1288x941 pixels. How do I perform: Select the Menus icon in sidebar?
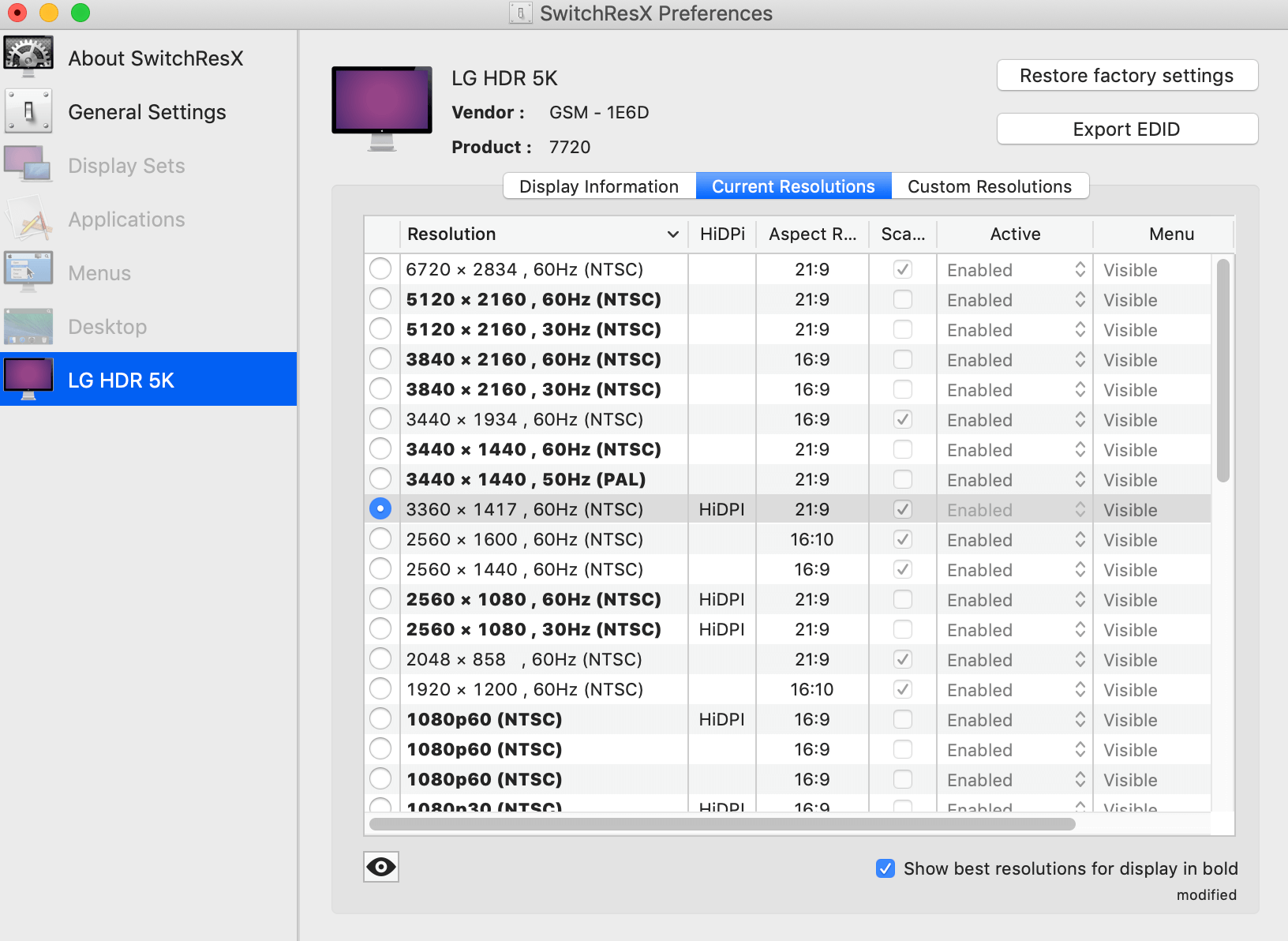pos(28,272)
